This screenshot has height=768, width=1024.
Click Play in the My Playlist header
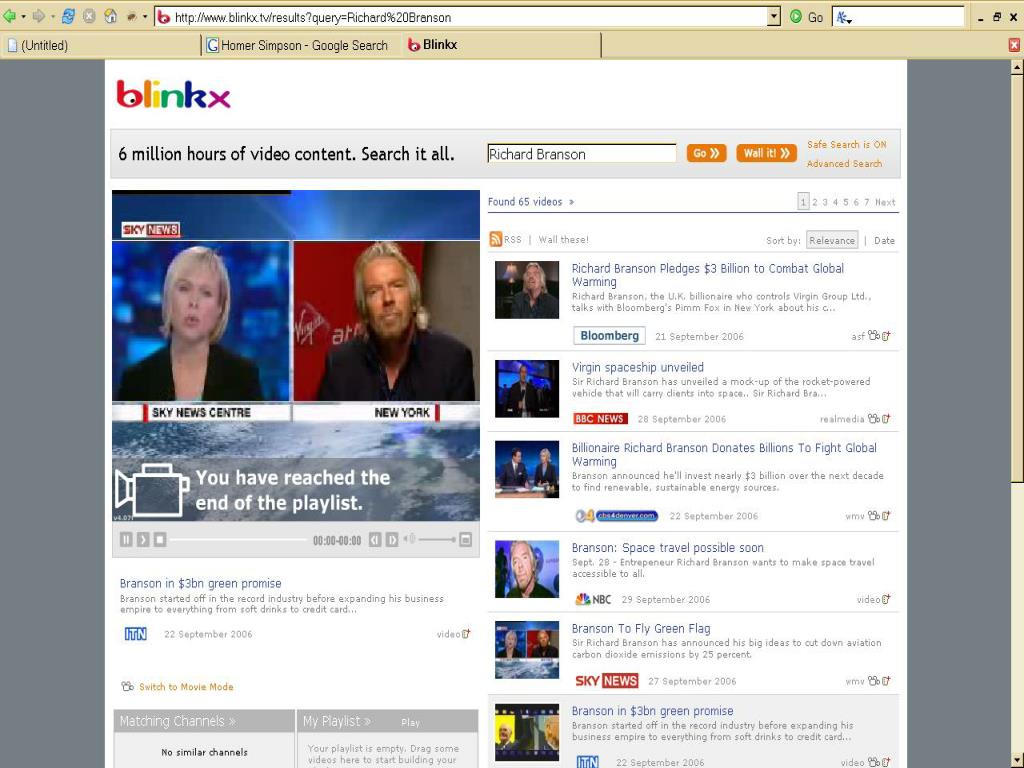coord(410,722)
